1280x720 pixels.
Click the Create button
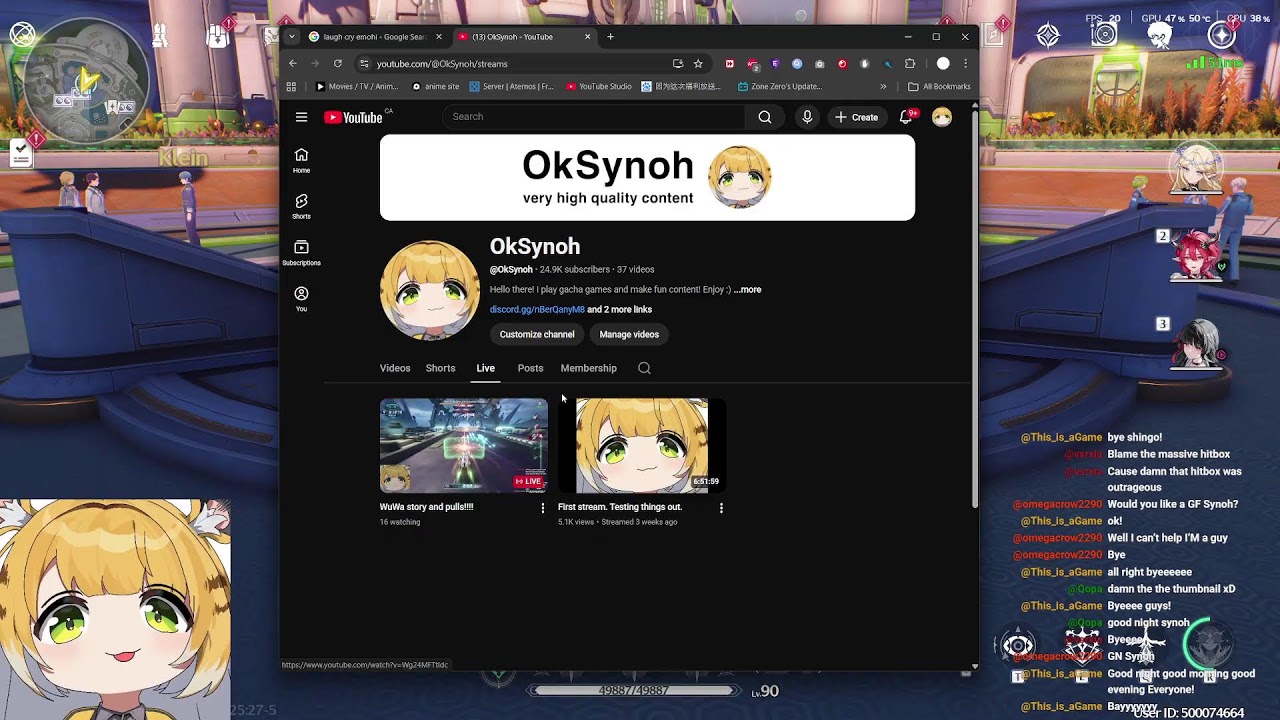tap(857, 117)
